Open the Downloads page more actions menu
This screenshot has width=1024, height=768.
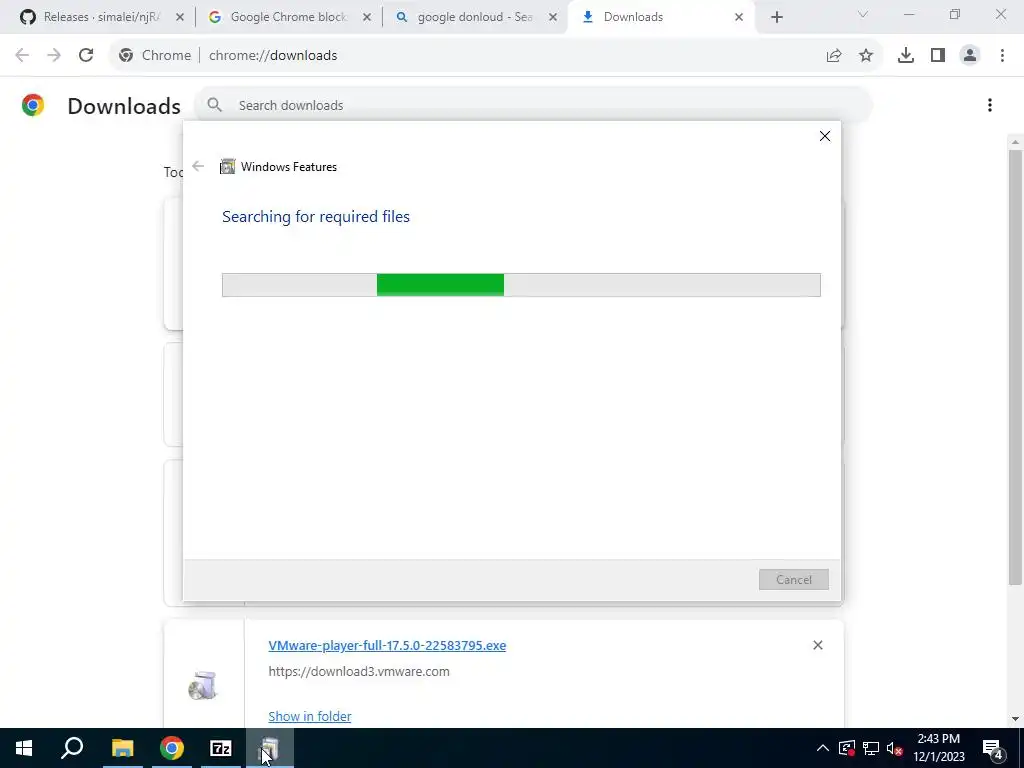coord(990,105)
